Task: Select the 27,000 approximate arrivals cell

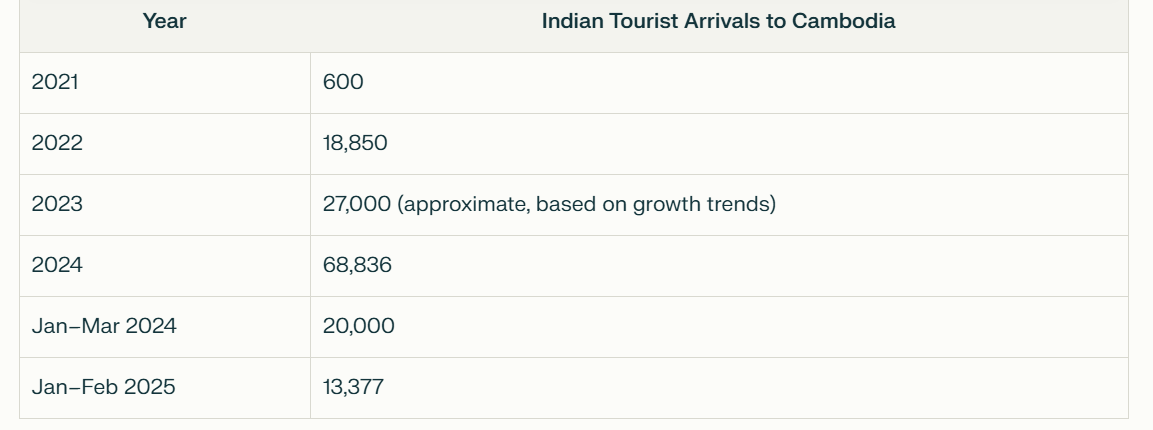Action: (x=549, y=204)
